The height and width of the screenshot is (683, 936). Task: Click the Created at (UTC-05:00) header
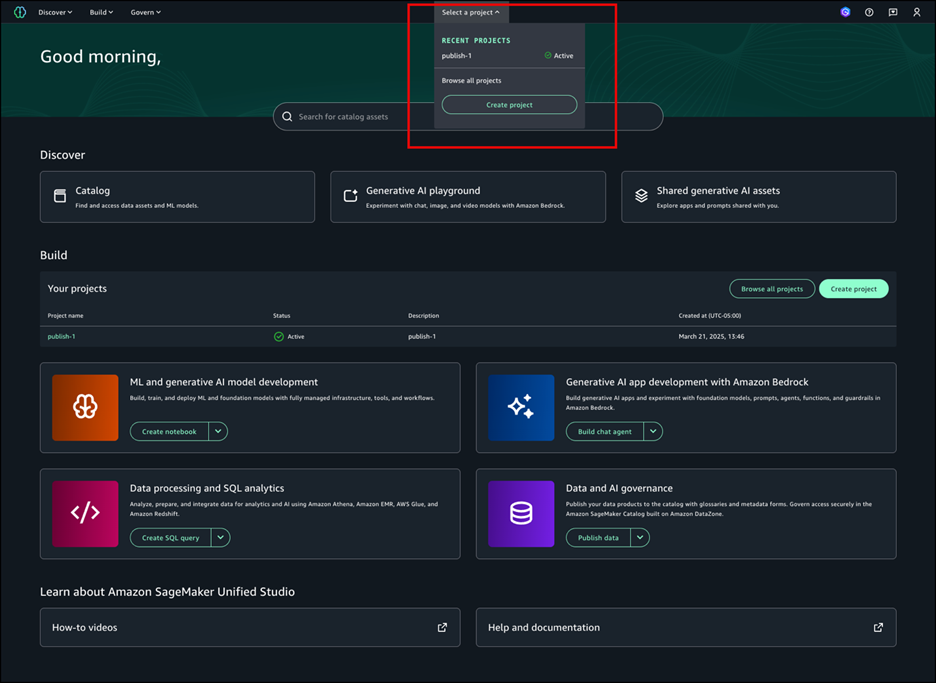click(710, 316)
